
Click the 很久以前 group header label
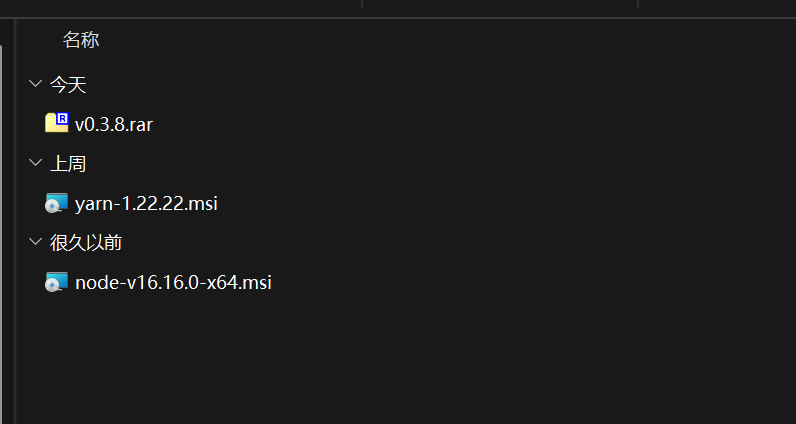[x=86, y=243]
